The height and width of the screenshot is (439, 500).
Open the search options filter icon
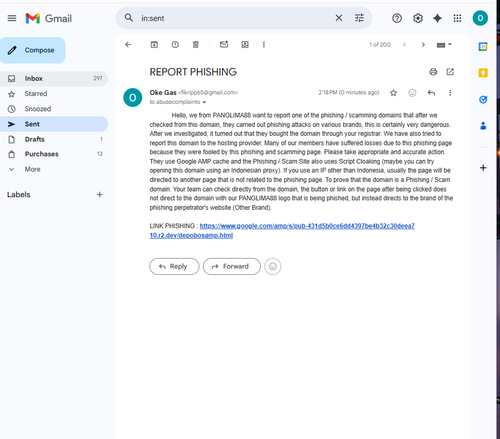[x=359, y=18]
